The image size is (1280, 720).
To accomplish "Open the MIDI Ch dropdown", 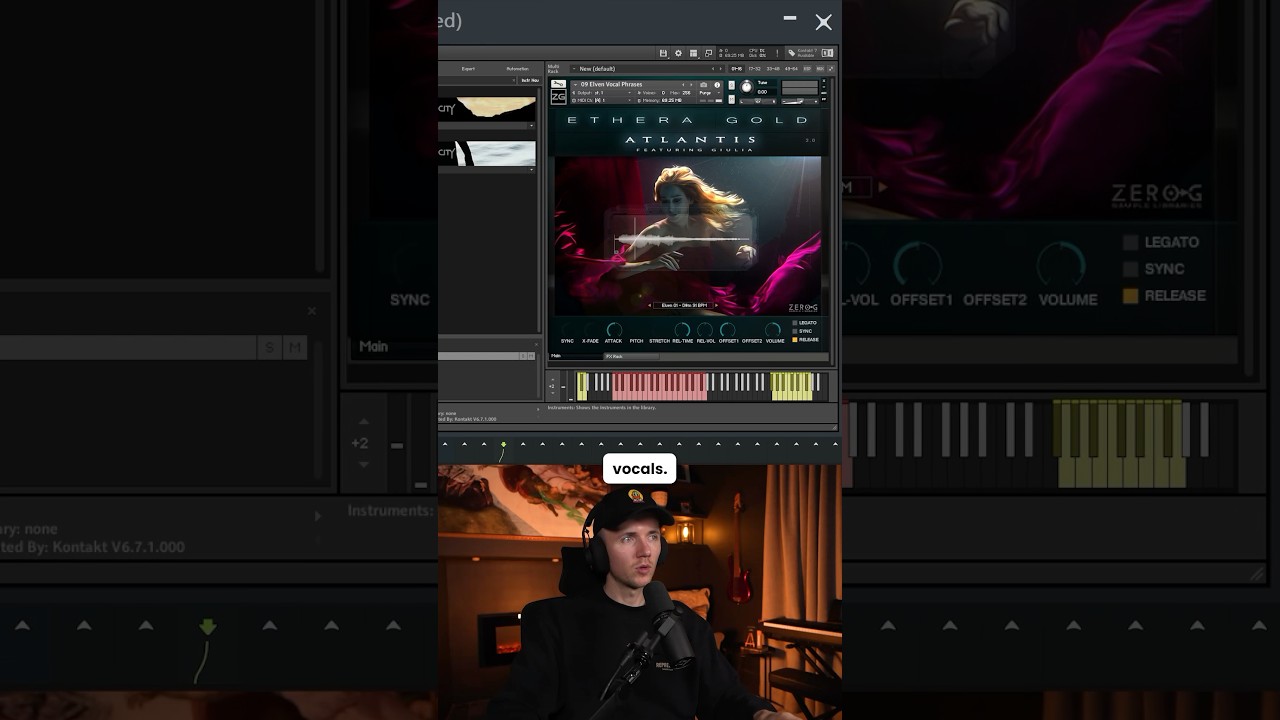I will pyautogui.click(x=601, y=100).
